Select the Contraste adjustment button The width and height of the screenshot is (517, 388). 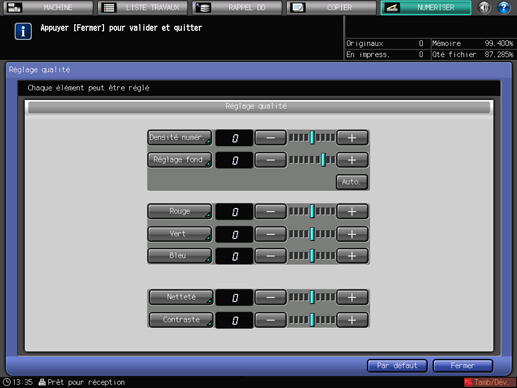point(181,320)
